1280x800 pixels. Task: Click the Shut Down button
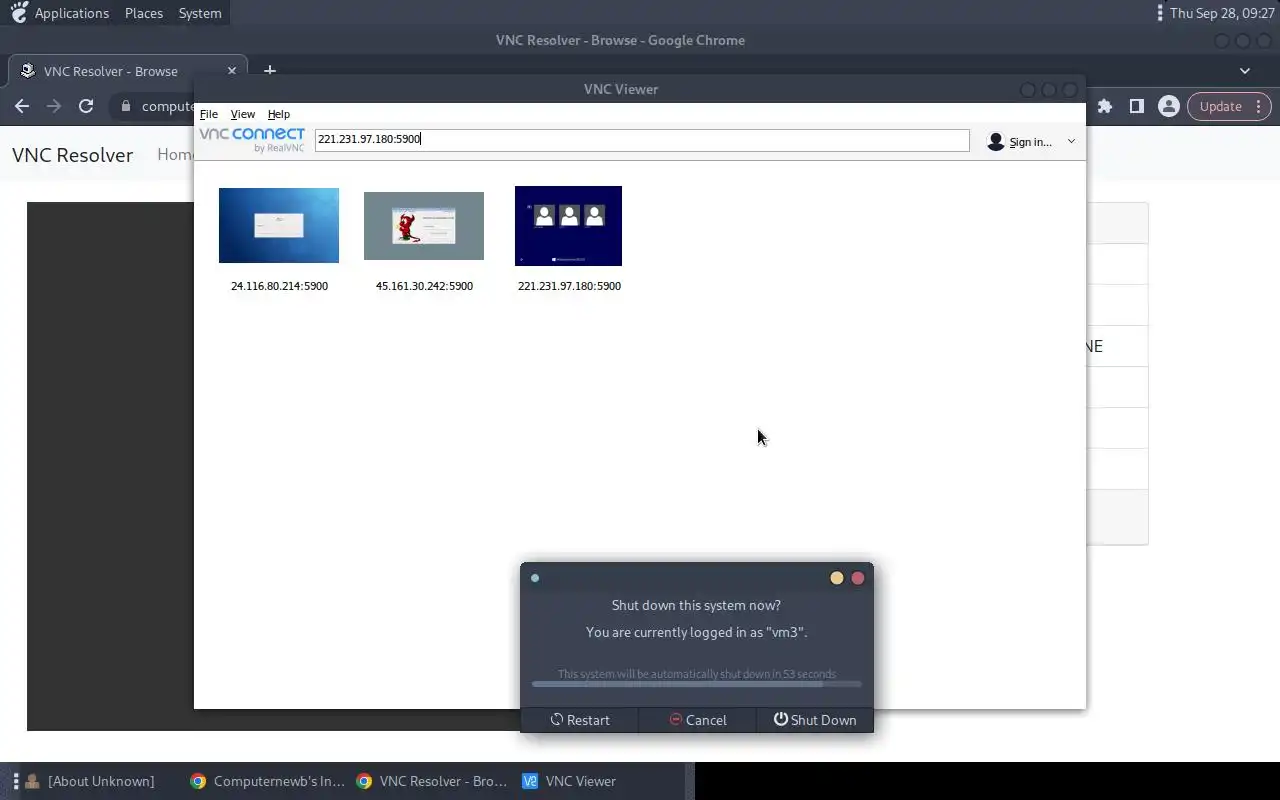[814, 720]
